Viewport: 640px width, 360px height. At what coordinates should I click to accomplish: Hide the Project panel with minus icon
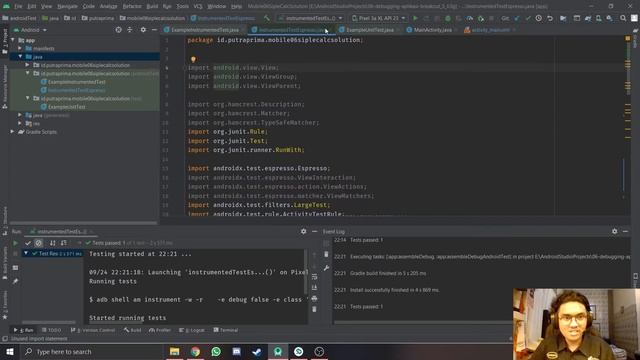[154, 30]
